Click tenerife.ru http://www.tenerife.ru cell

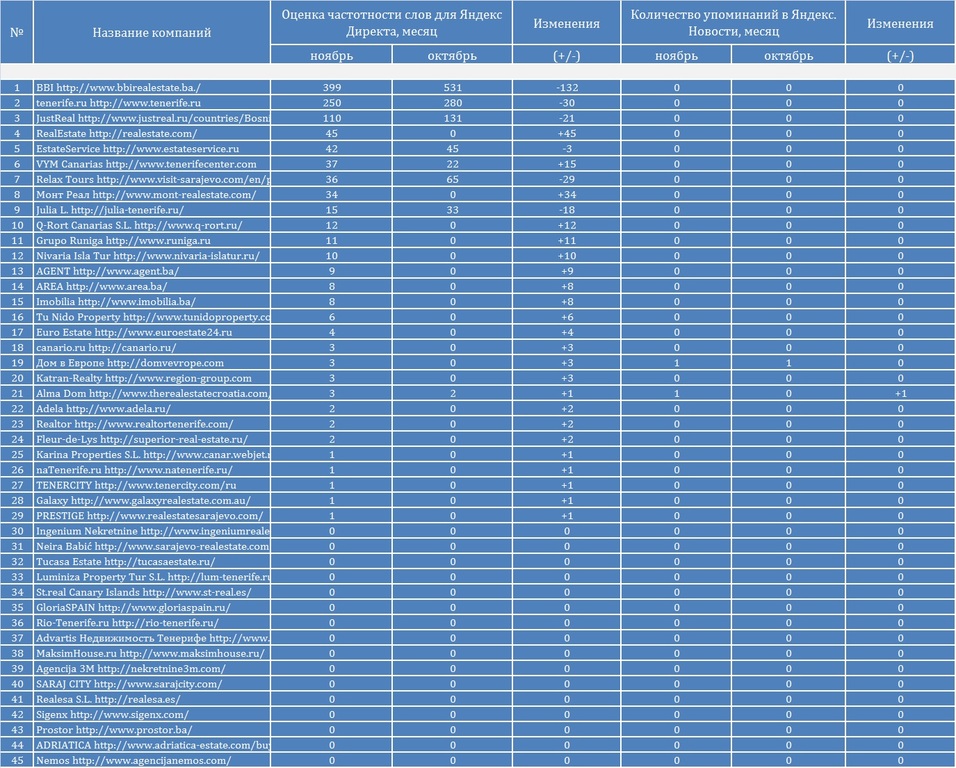tap(152, 103)
